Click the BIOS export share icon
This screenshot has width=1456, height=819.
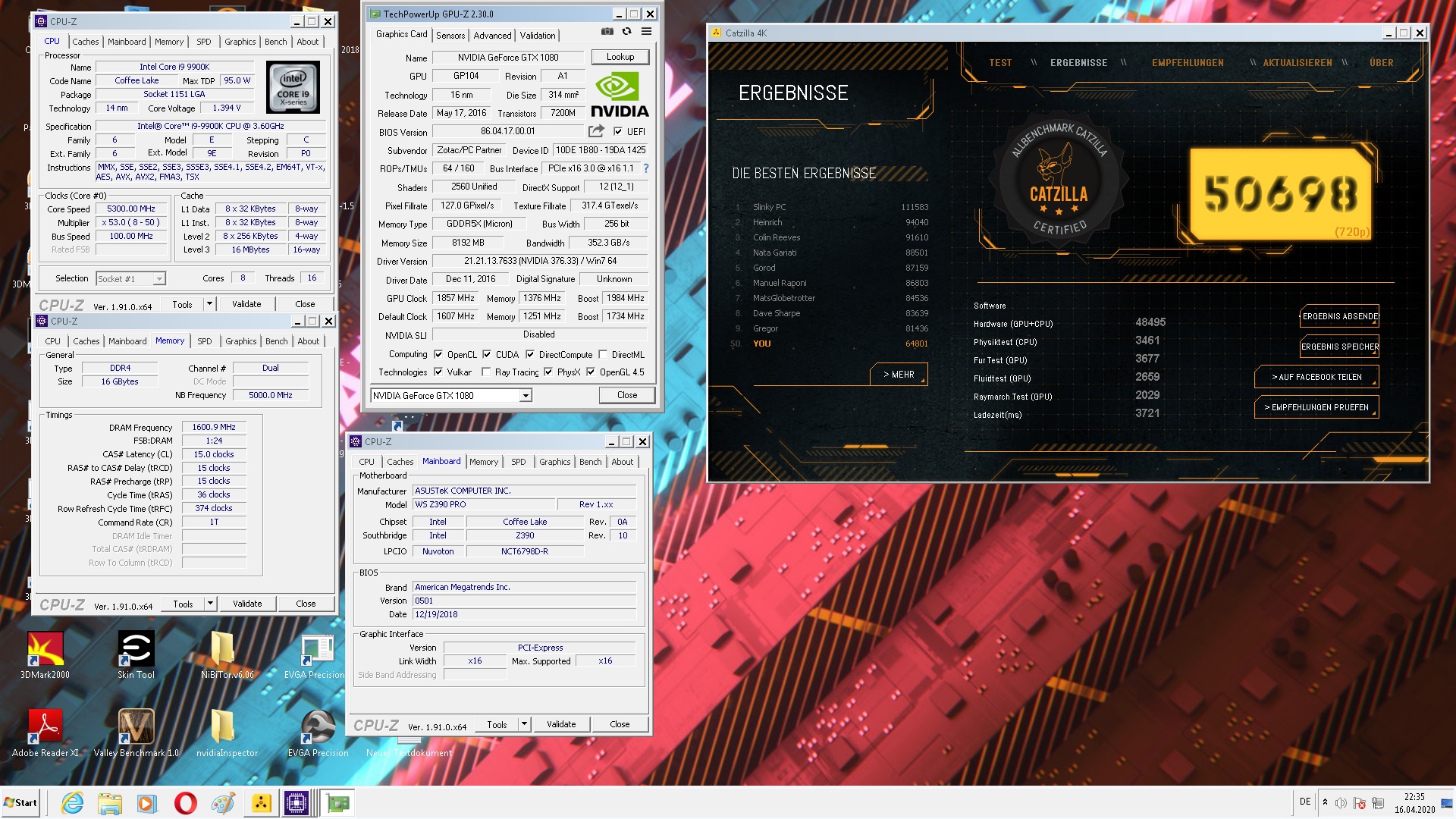point(596,131)
